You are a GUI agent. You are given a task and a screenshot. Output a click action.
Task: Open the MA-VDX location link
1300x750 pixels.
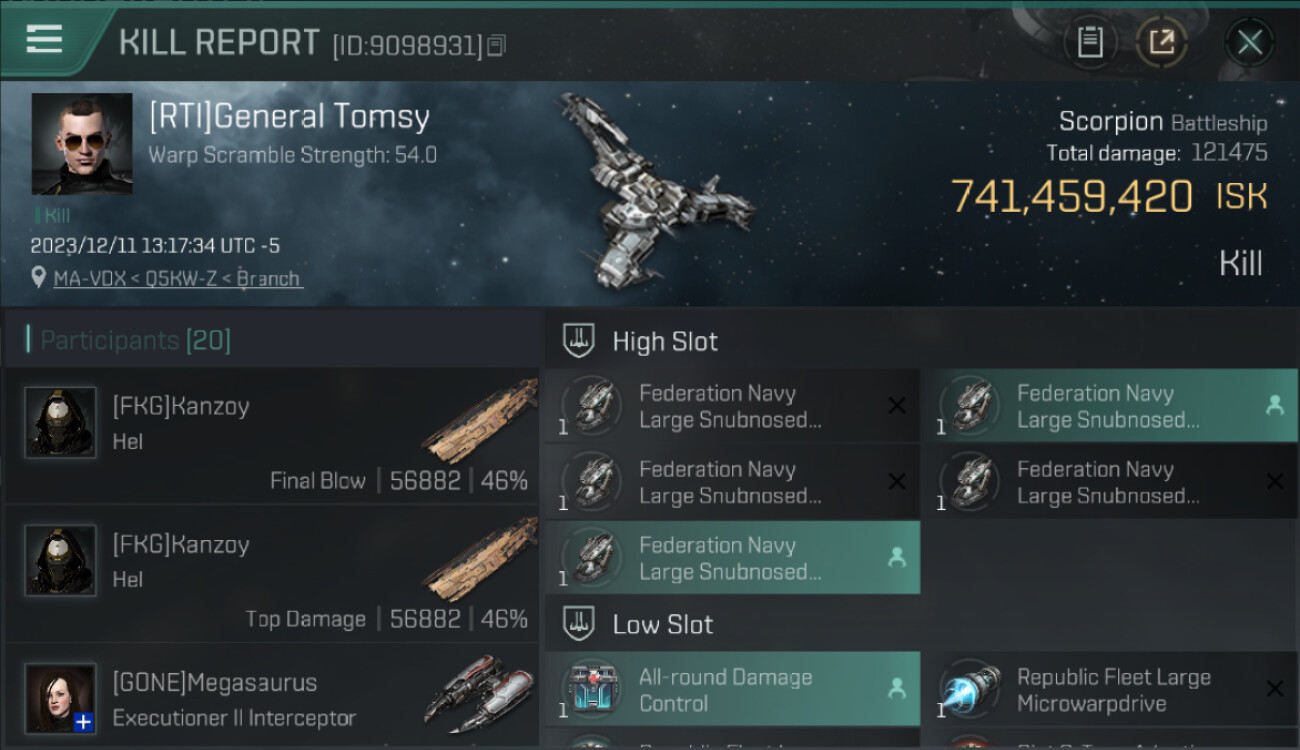tap(178, 278)
